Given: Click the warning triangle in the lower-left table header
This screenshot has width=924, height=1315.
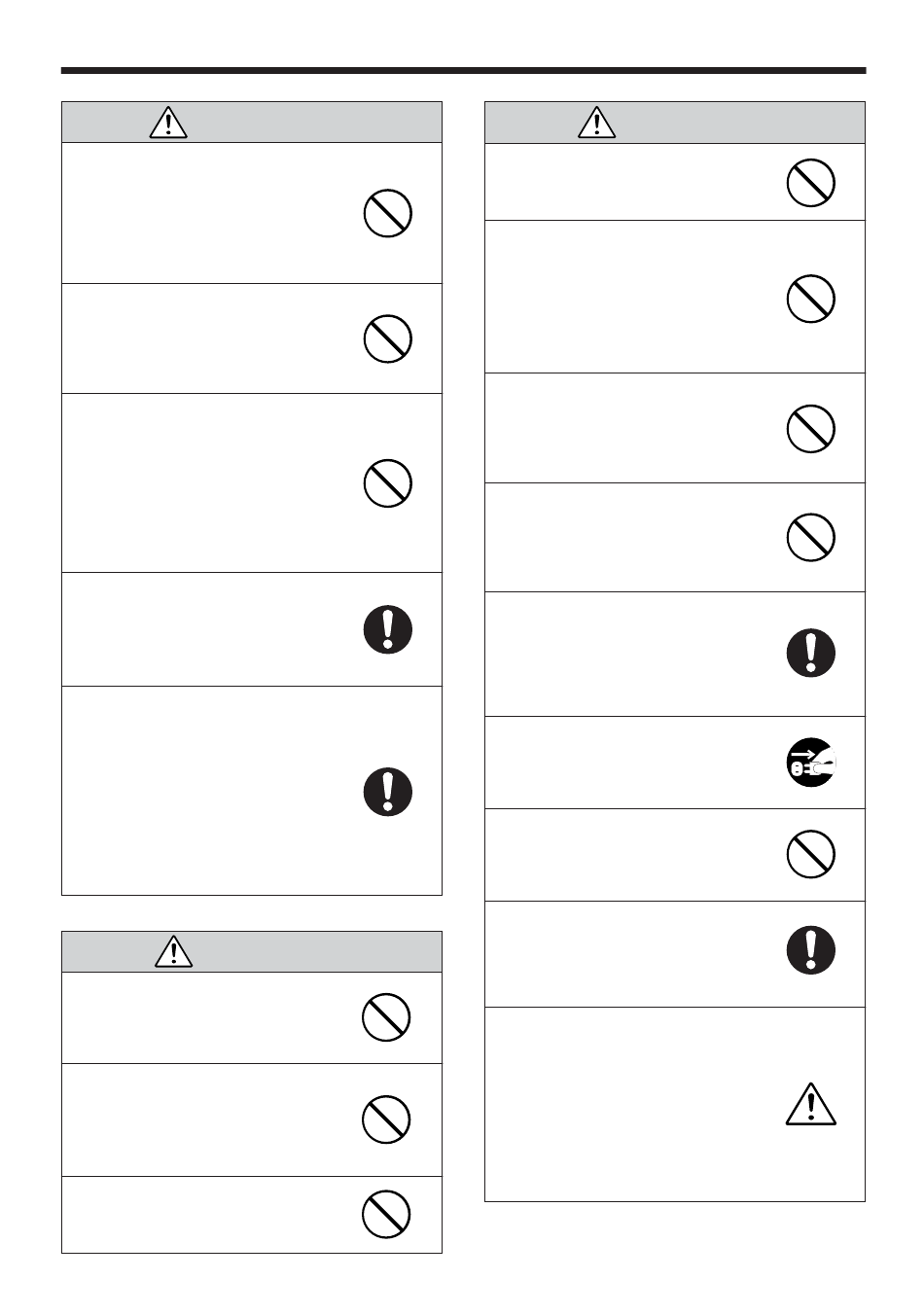Looking at the screenshot, I should tap(173, 951).
